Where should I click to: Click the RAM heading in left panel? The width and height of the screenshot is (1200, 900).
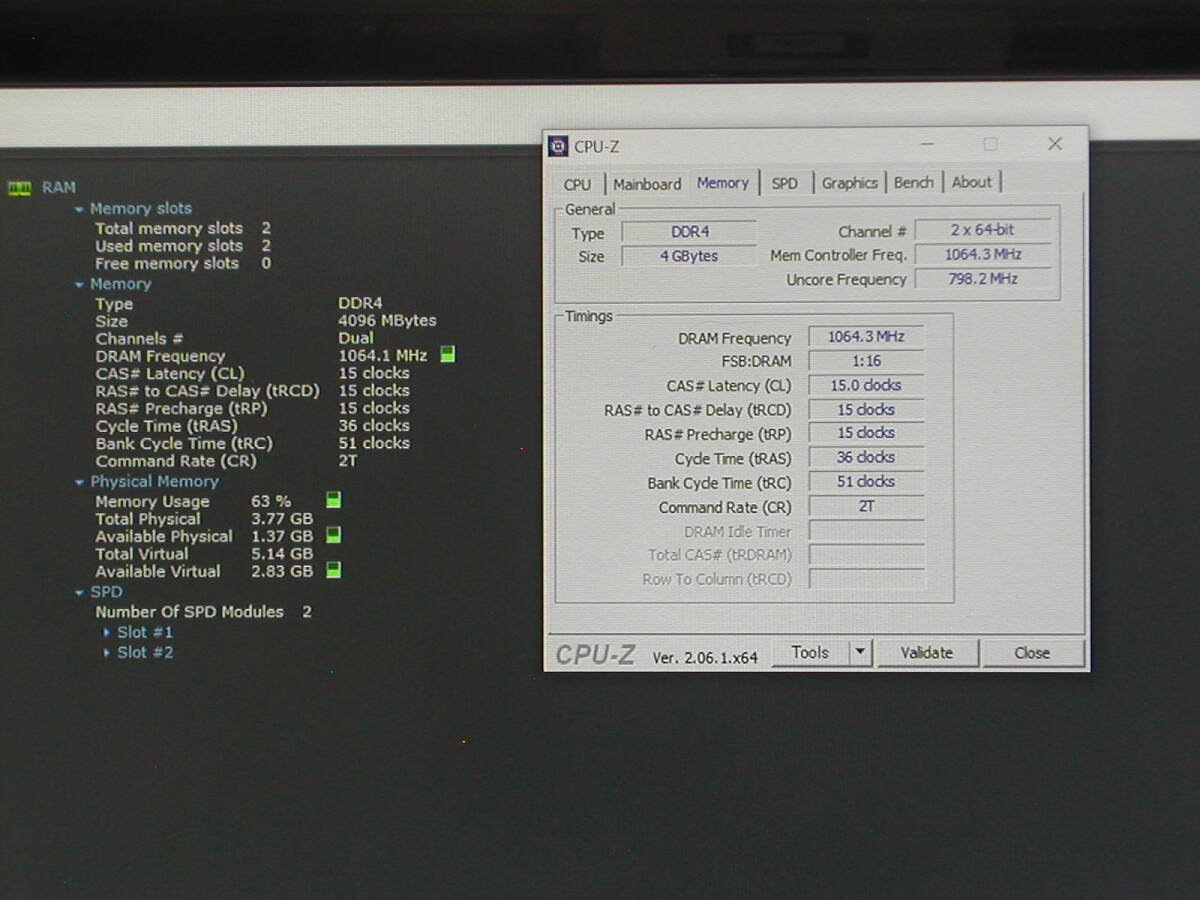coord(59,187)
